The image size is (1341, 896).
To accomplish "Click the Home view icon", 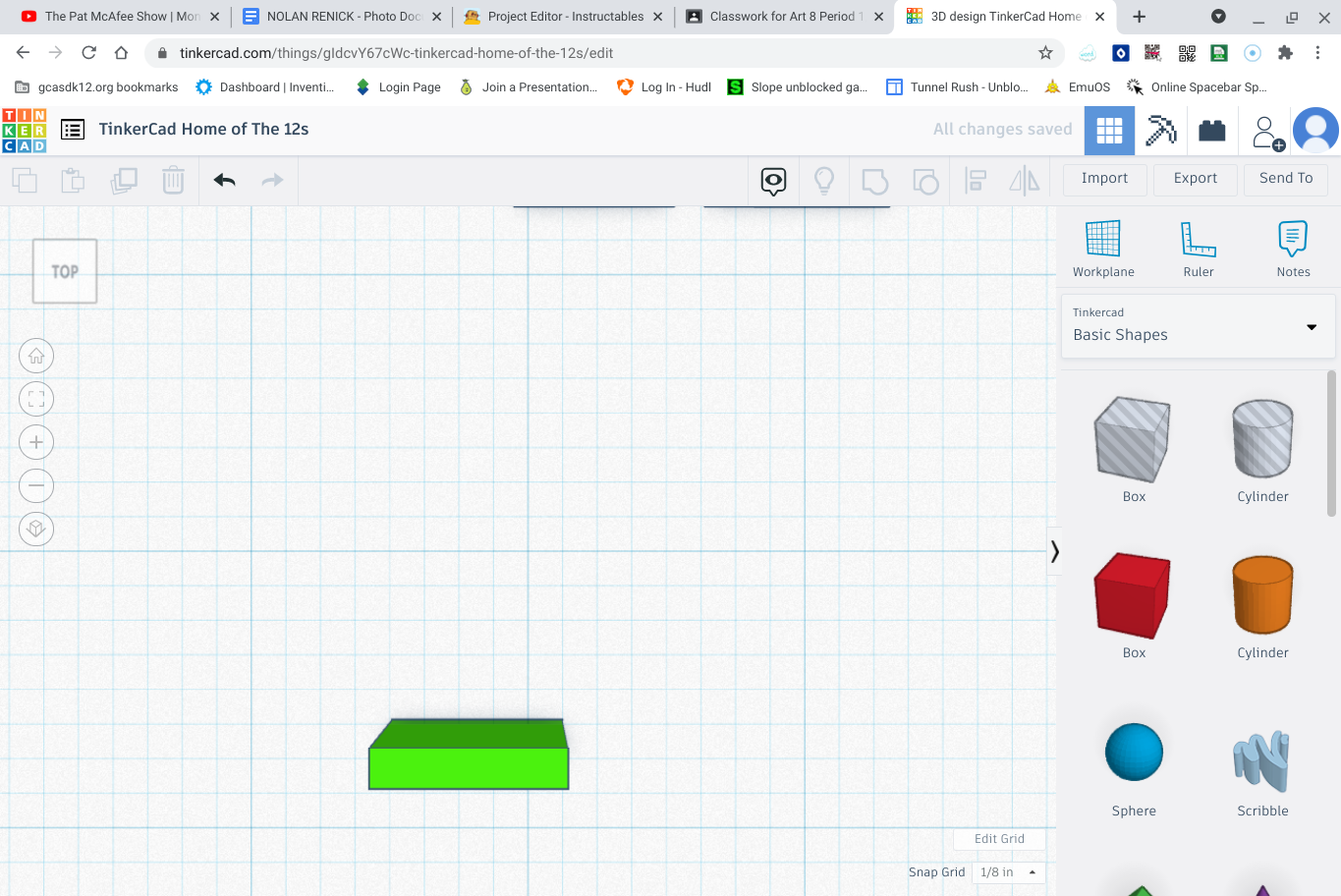I will (x=35, y=356).
